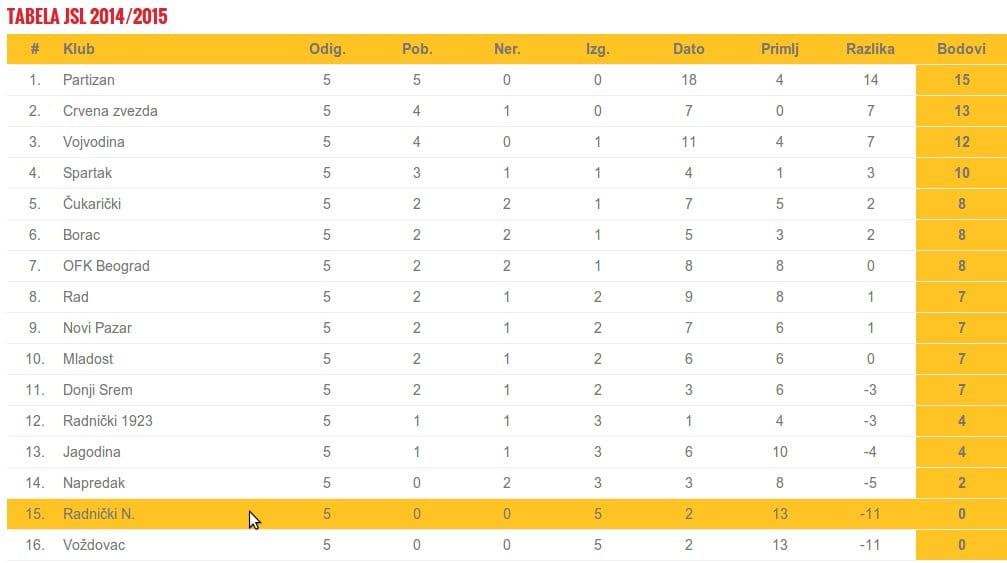Click the Dato column header
The height and width of the screenshot is (563, 1007).
click(688, 49)
